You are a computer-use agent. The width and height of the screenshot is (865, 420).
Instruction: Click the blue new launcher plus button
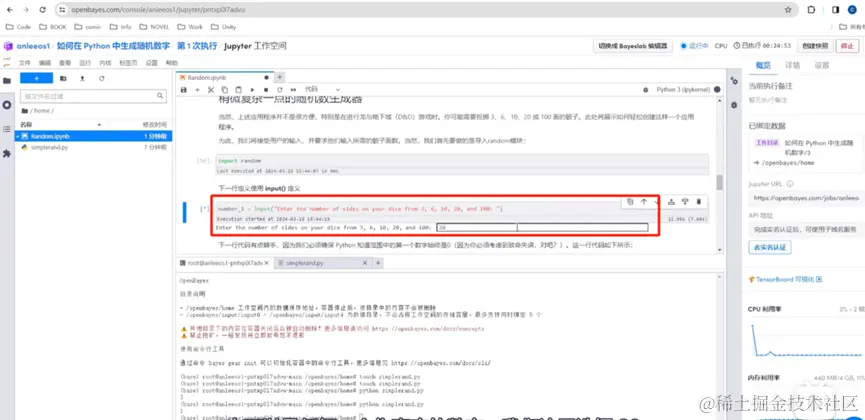[36, 78]
